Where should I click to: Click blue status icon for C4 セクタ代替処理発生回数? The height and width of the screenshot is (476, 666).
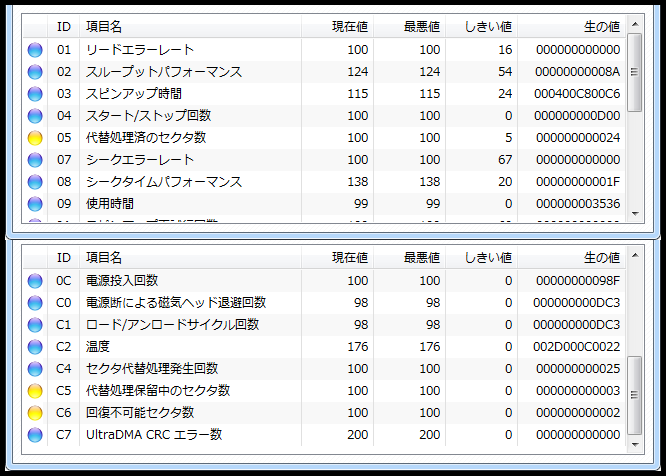(35, 369)
